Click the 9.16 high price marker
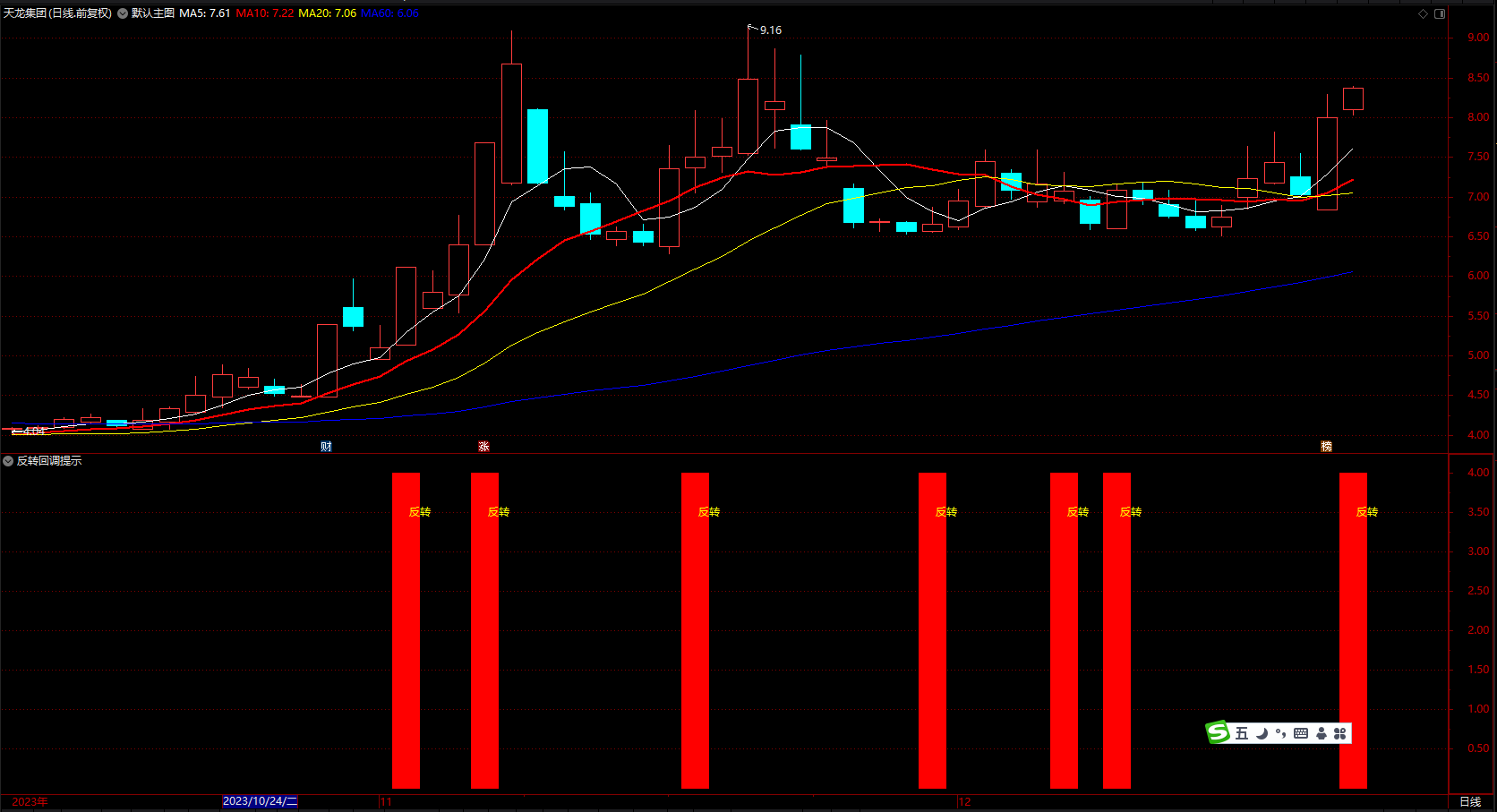The image size is (1497, 812). tap(771, 30)
